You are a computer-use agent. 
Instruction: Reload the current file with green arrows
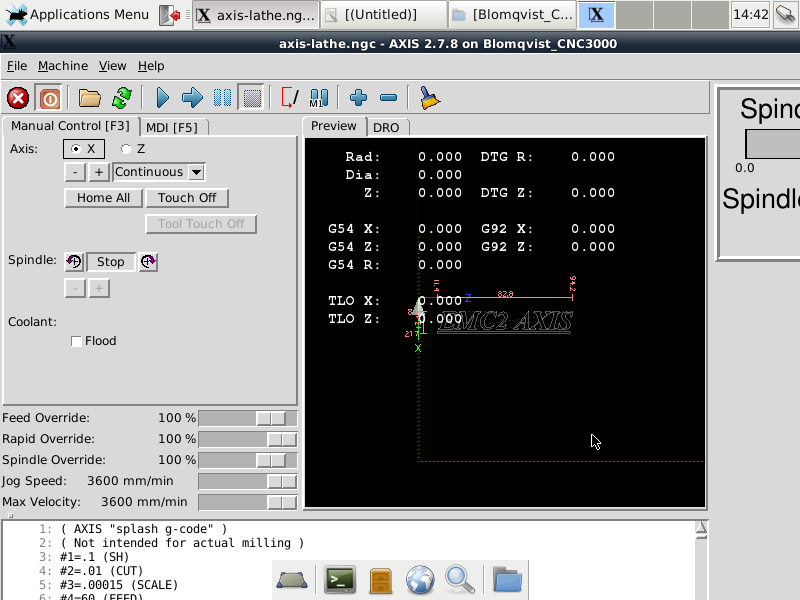121,98
